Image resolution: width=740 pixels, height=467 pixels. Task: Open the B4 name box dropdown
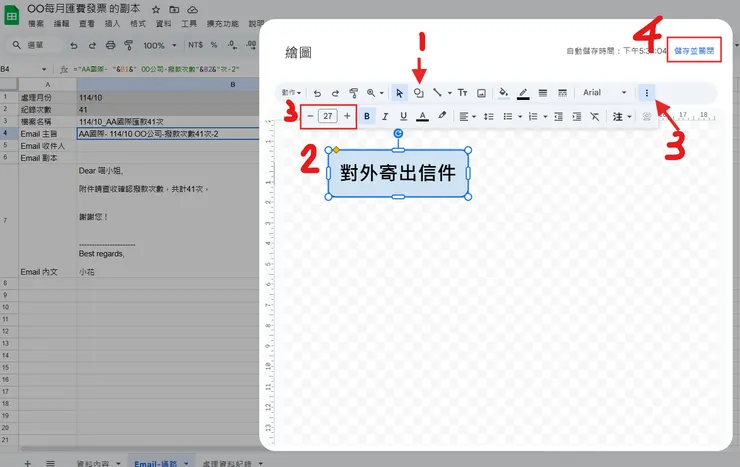click(x=44, y=69)
